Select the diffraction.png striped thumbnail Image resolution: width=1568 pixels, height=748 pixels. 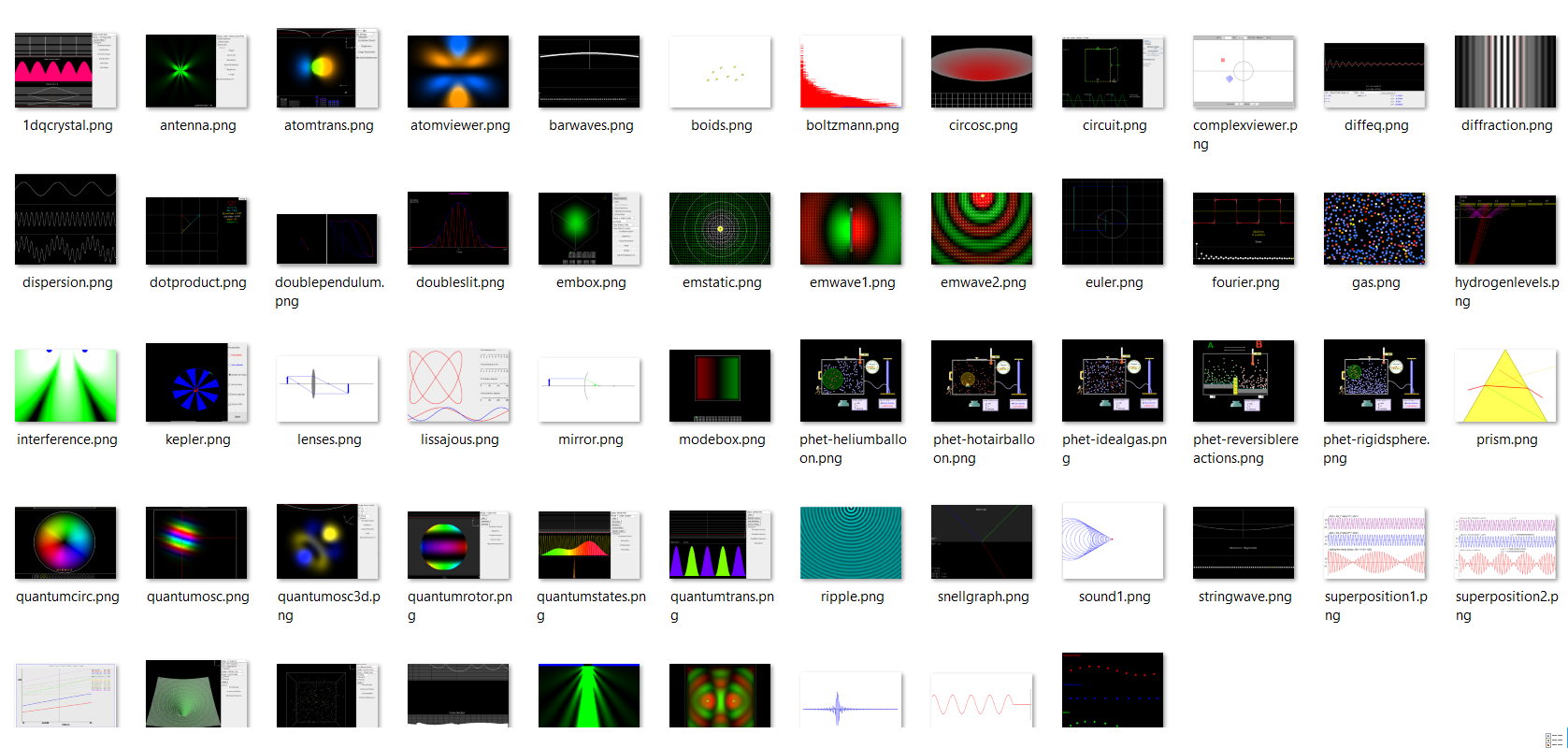(x=1505, y=72)
